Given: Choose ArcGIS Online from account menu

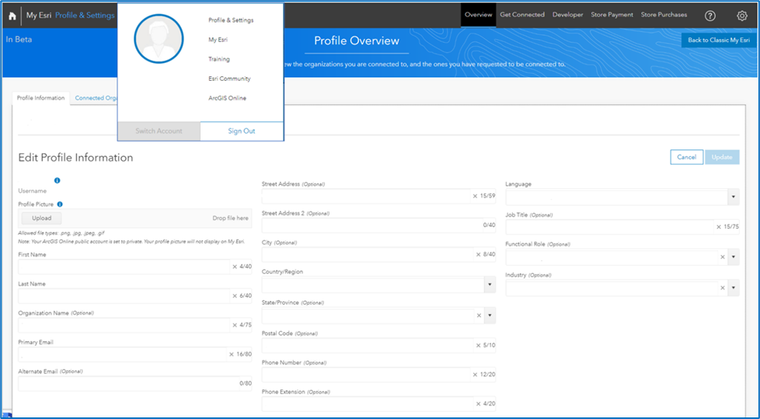Looking at the screenshot, I should coord(227,98).
